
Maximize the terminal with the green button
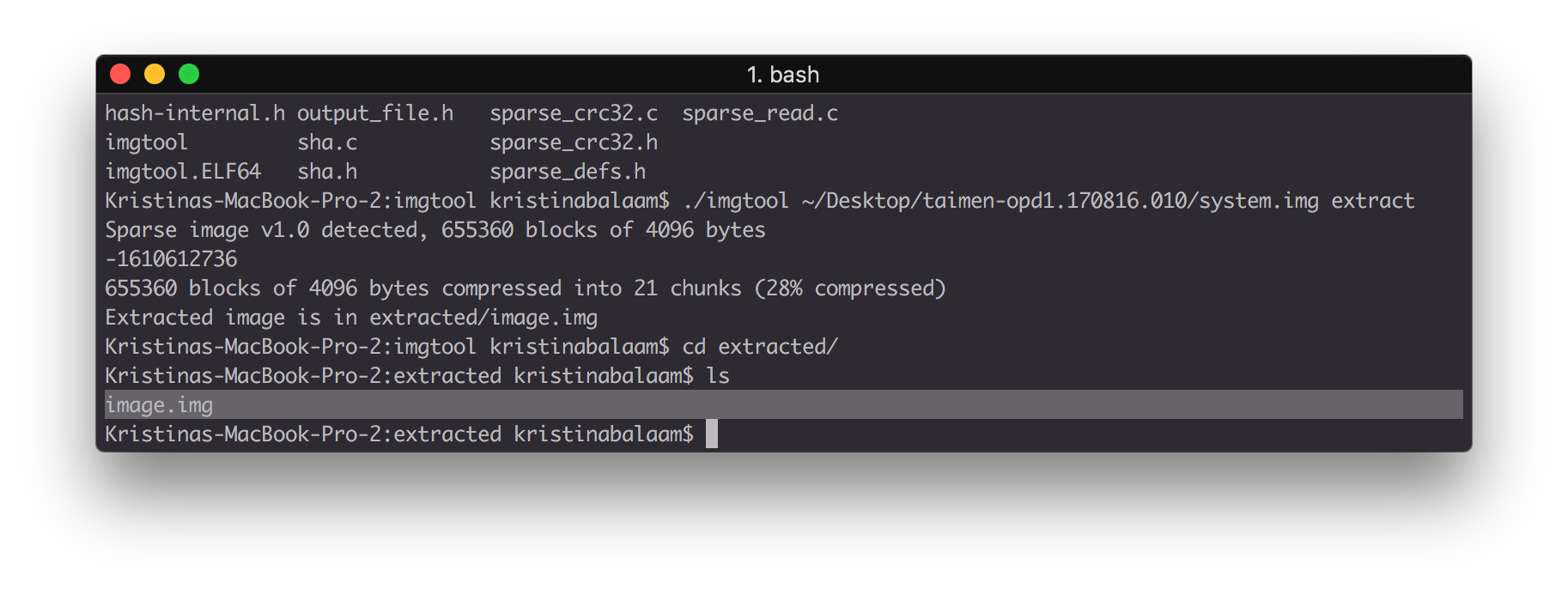[x=189, y=75]
